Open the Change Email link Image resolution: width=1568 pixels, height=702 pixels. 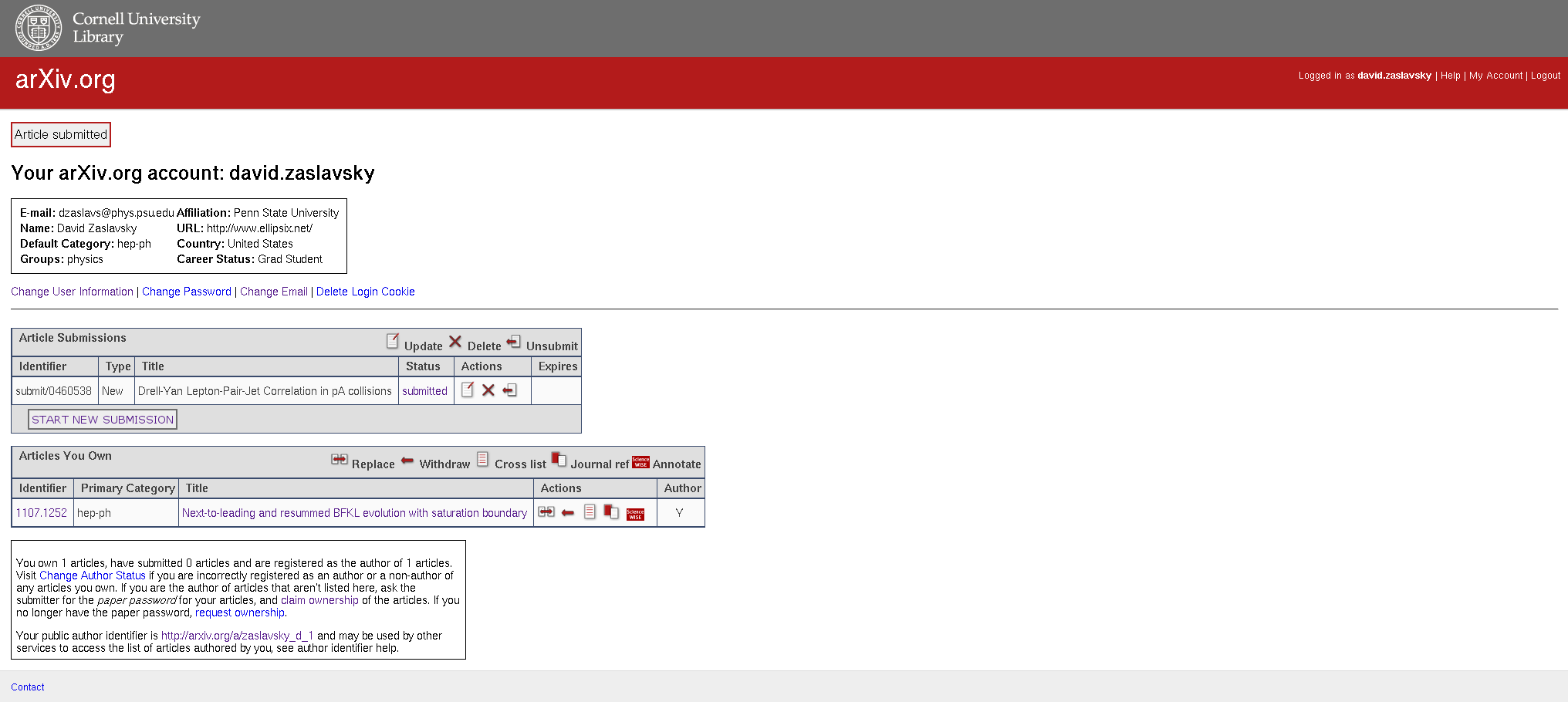point(274,292)
